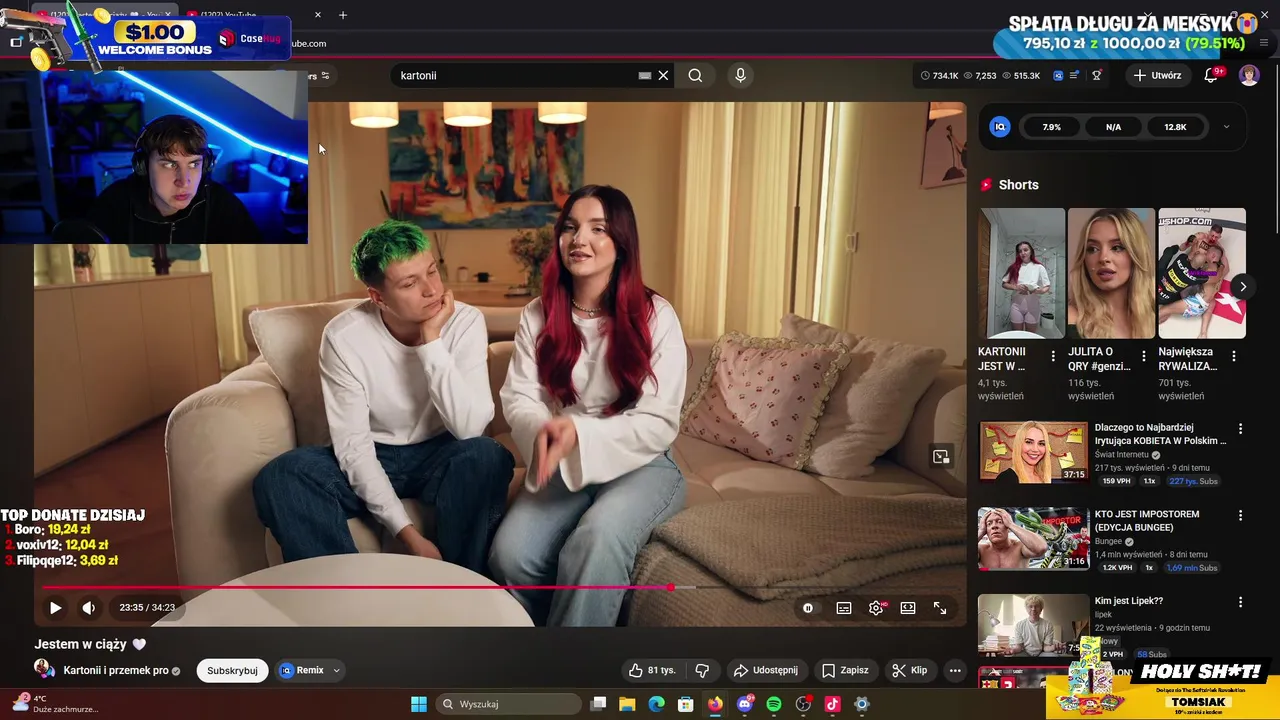Viewport: 1280px width, 720px height.
Task: Open TikTok from the taskbar
Action: coord(832,704)
